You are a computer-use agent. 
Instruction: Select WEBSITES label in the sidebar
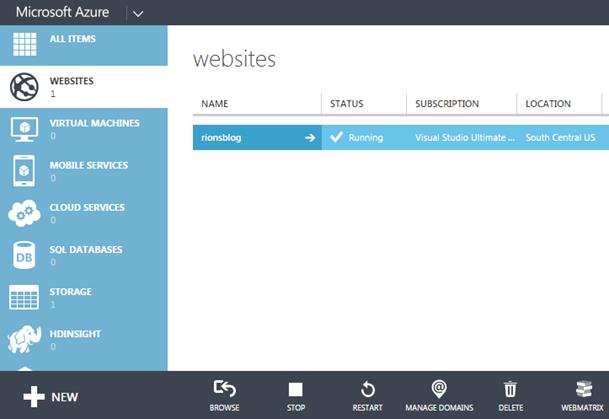pos(71,81)
